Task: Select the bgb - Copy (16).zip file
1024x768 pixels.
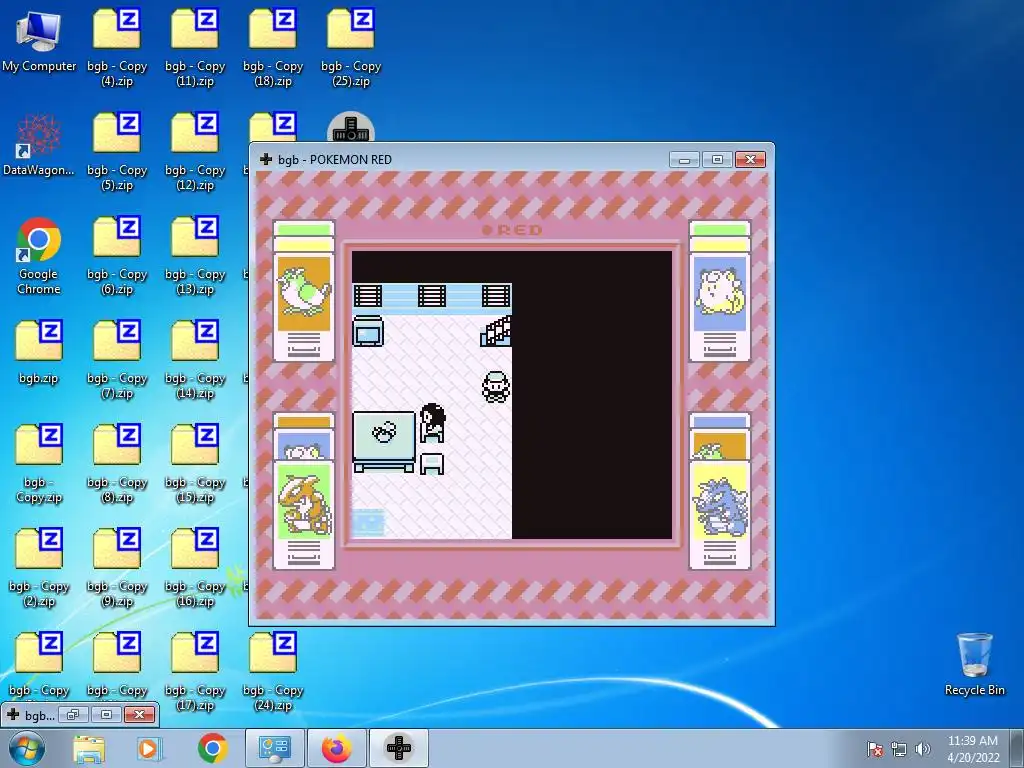Action: click(195, 568)
